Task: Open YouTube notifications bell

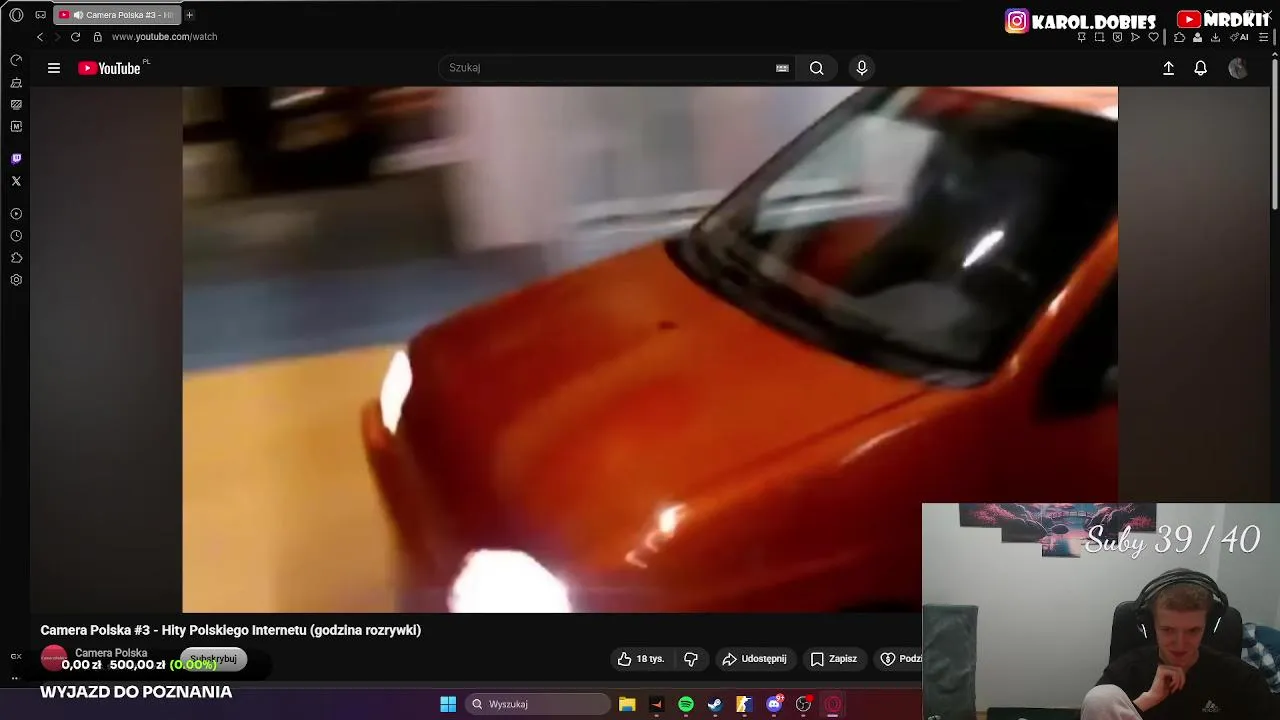Action: (1200, 68)
